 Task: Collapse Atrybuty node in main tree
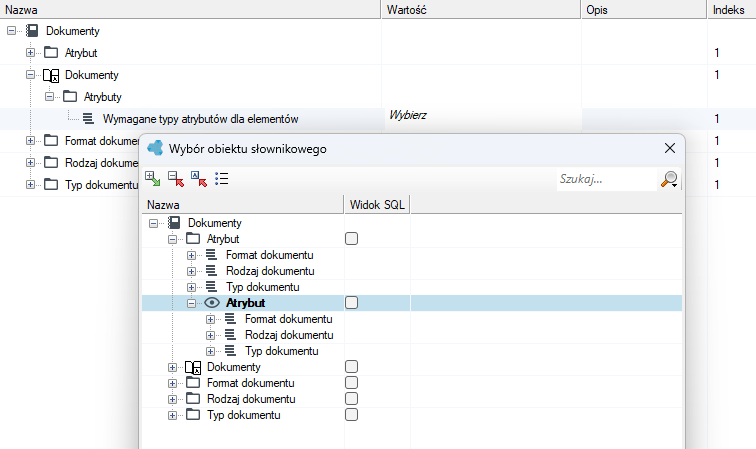point(49,97)
